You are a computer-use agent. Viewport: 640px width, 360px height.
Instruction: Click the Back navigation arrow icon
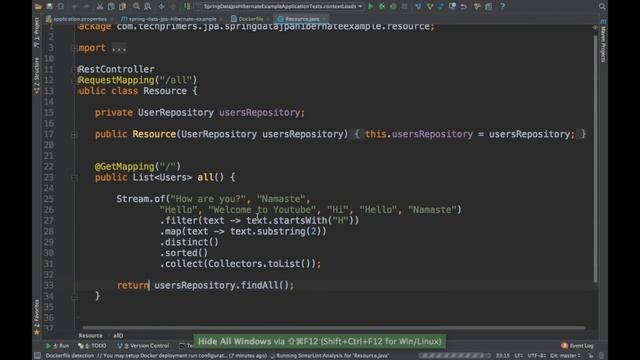[162, 7]
